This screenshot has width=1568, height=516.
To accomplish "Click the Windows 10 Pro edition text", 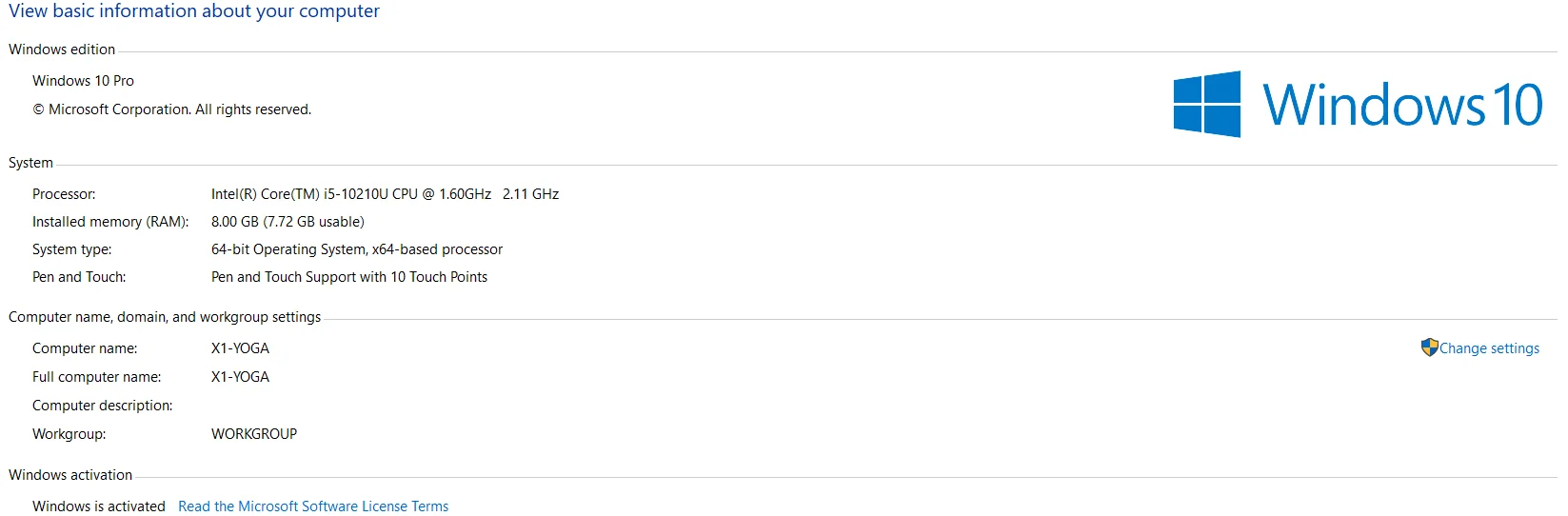I will point(83,81).
